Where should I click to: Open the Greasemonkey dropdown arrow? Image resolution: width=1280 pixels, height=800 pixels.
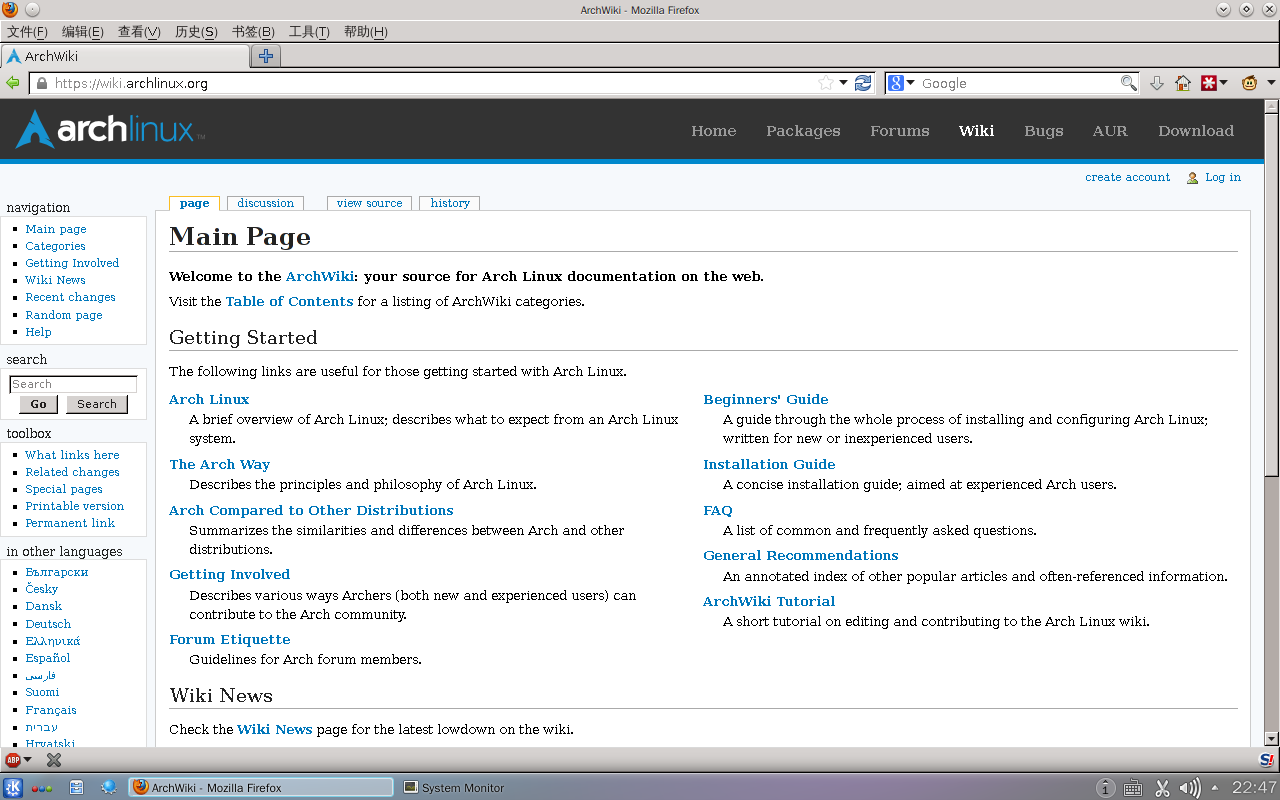pyautogui.click(x=1271, y=83)
